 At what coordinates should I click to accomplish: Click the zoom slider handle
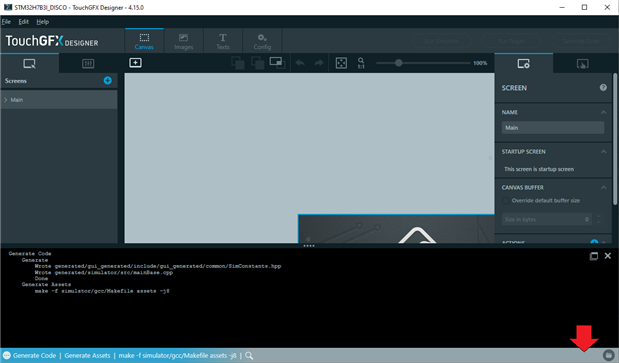pos(399,63)
